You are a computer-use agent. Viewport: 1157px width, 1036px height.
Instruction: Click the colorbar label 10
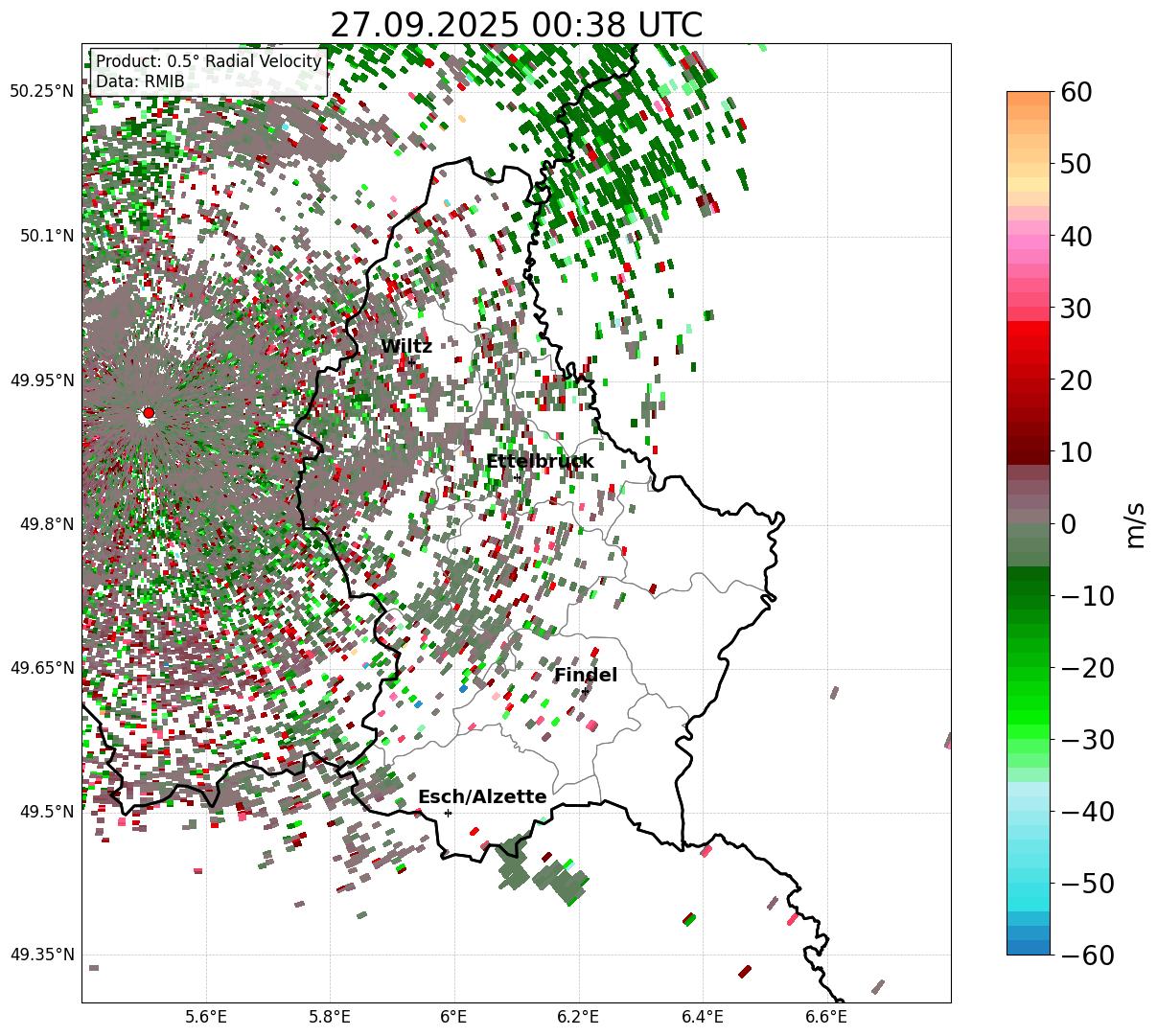[x=1076, y=451]
